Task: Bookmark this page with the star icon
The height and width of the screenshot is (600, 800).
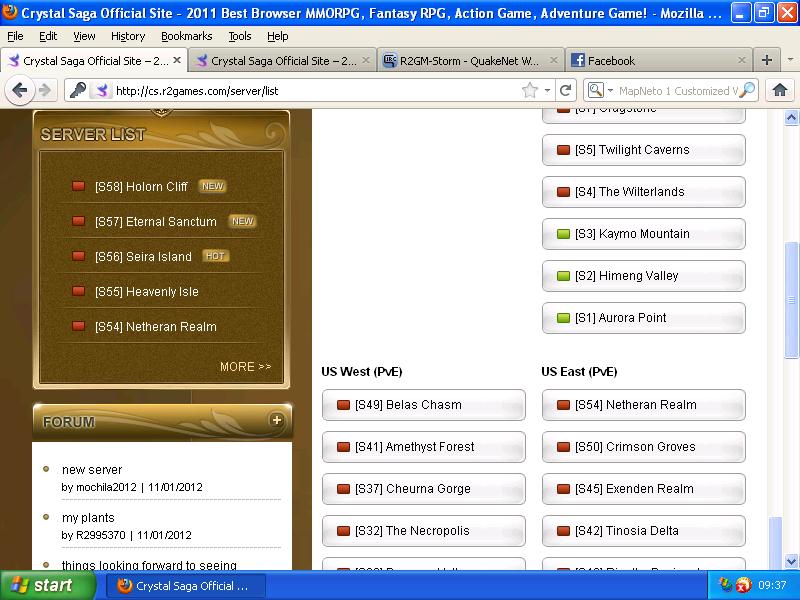Action: click(x=529, y=90)
